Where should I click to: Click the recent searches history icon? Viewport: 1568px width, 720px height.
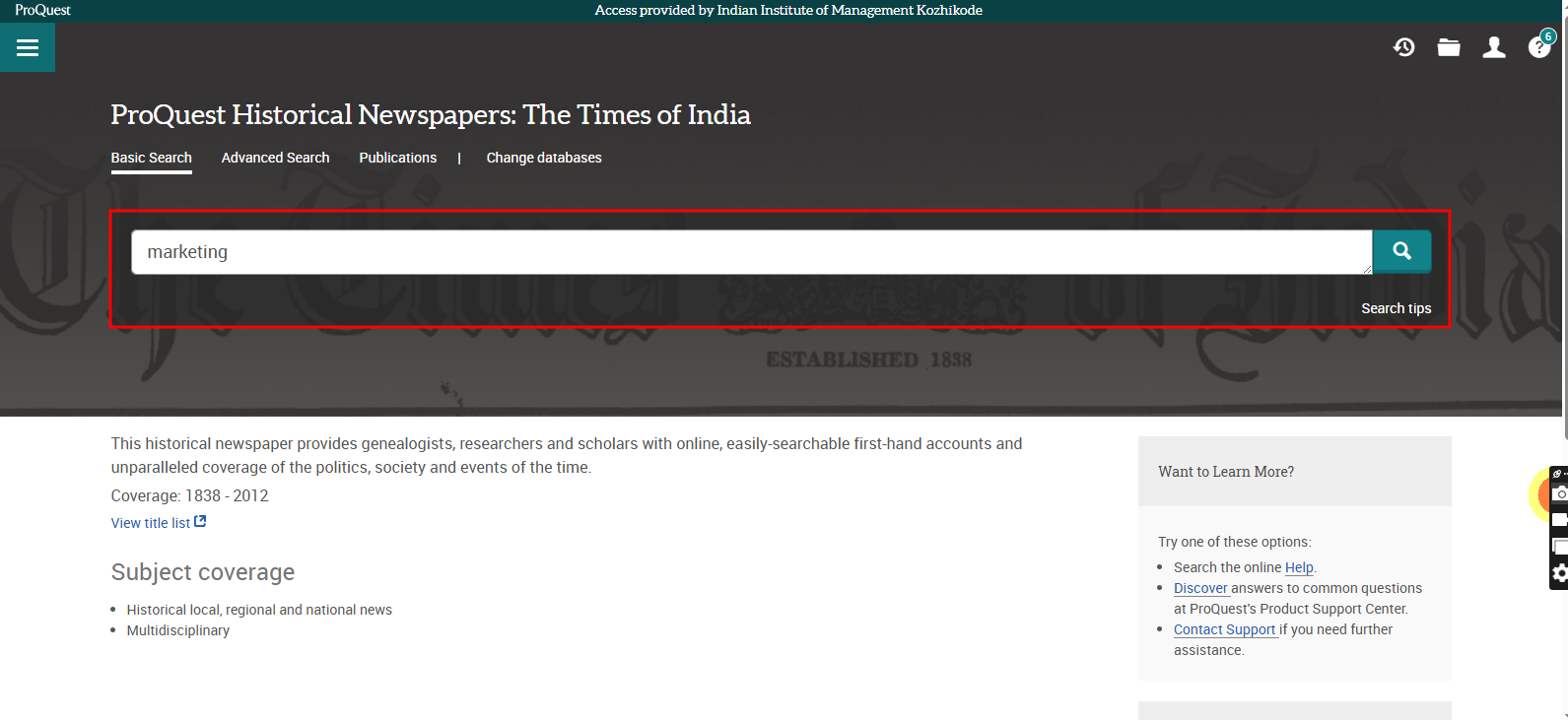1403,47
